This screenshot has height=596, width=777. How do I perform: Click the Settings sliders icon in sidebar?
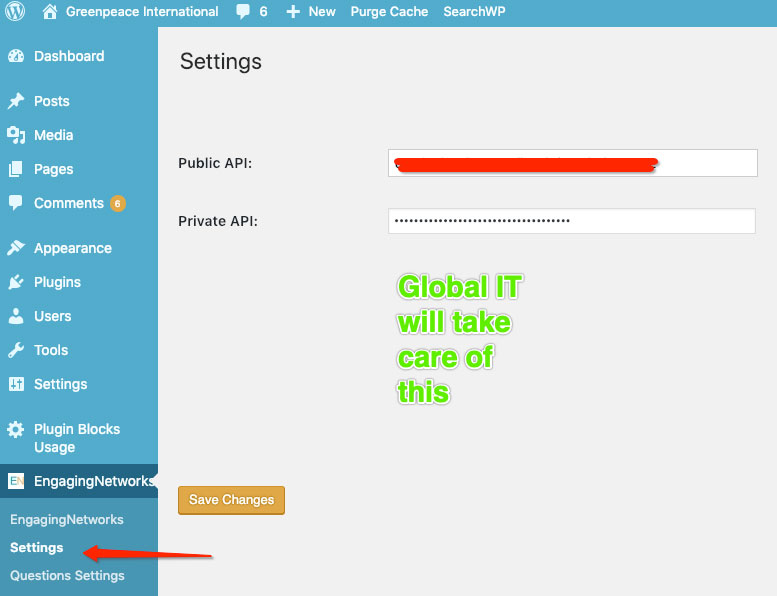coord(16,384)
